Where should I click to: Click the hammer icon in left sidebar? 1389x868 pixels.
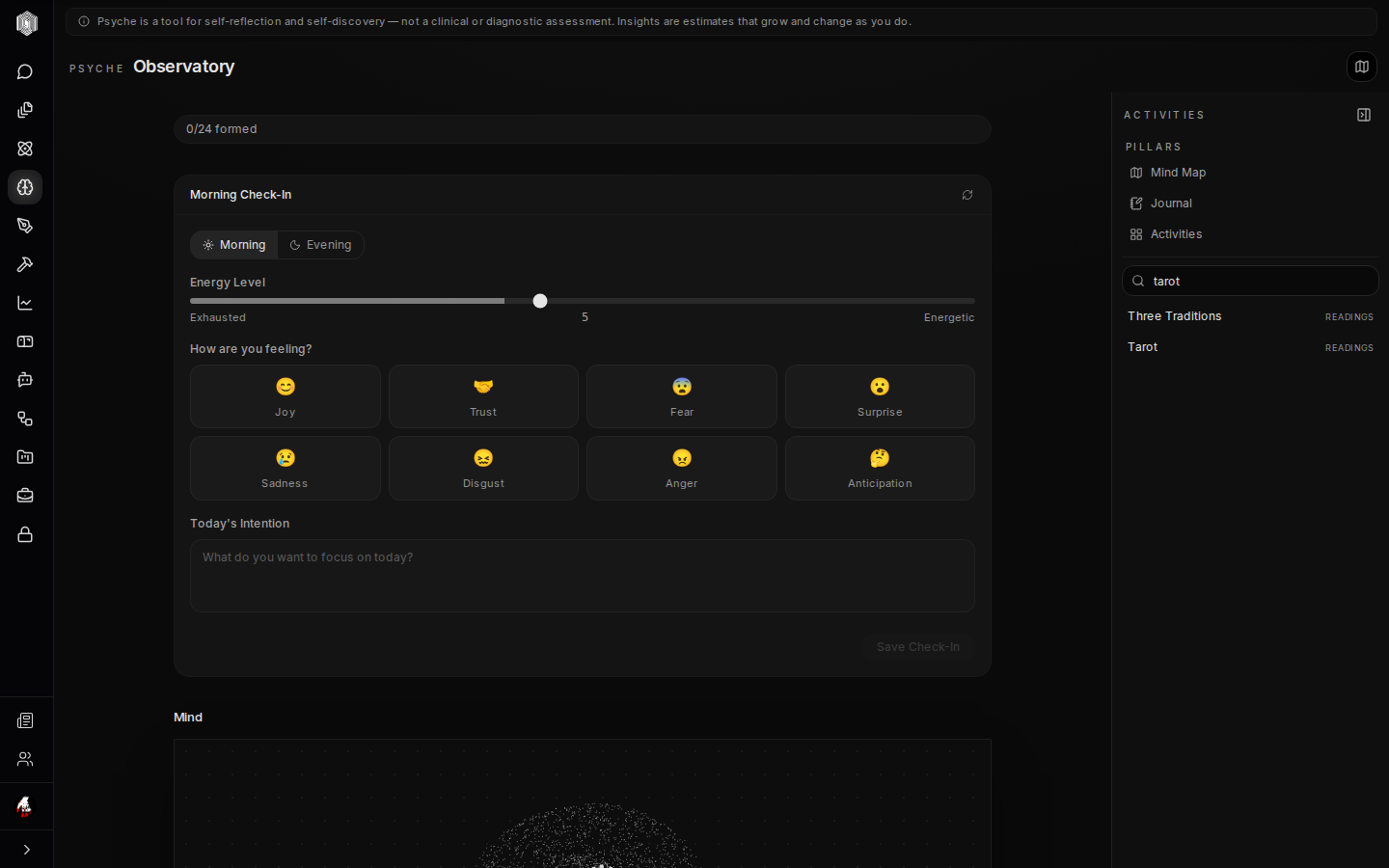click(25, 264)
